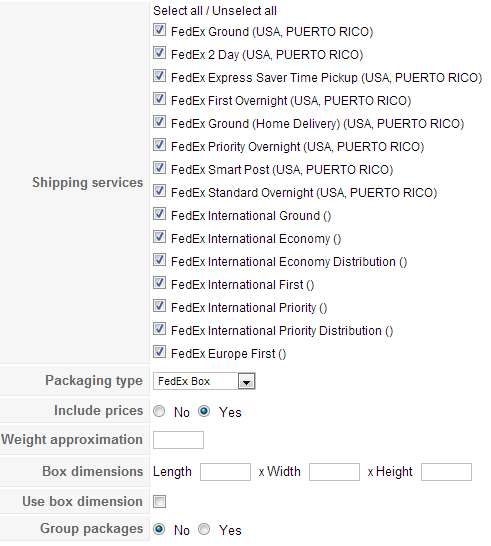Toggle FedEx Europe First checkbox
The height and width of the screenshot is (546, 491).
(159, 352)
